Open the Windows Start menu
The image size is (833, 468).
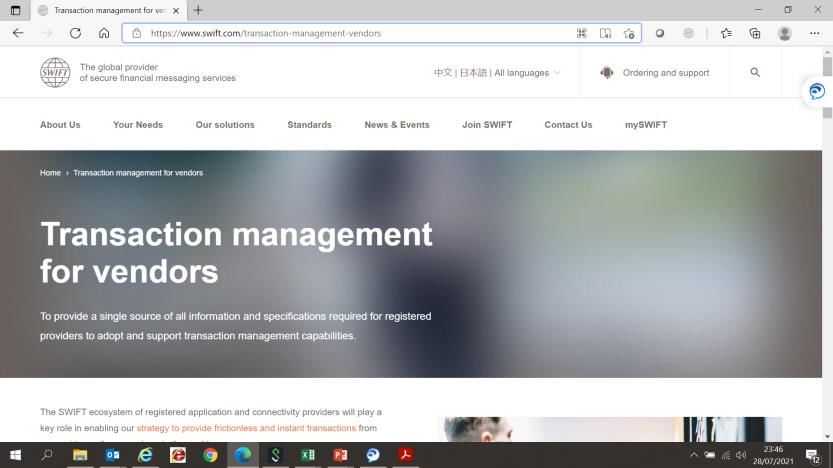15,455
